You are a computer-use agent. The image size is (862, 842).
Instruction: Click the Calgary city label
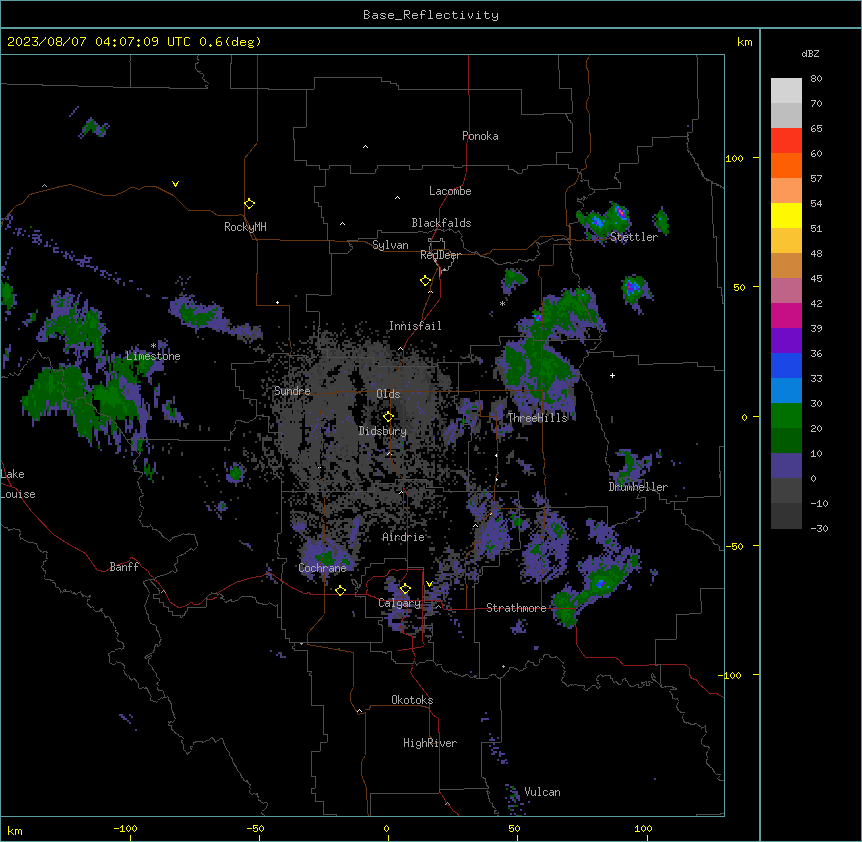click(x=399, y=603)
